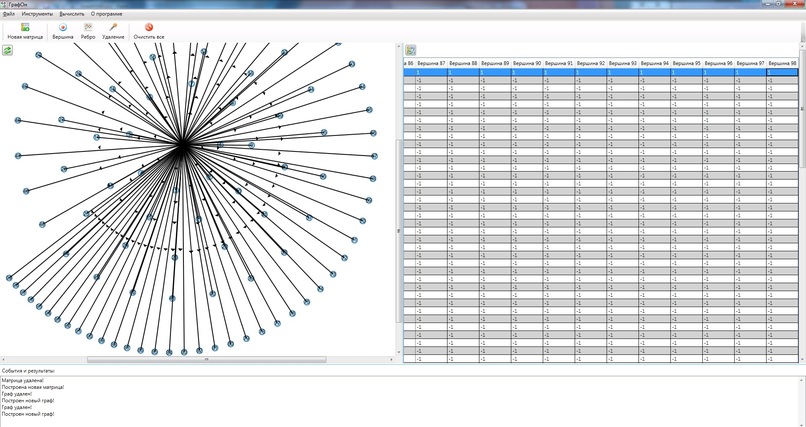
Task: Open the О программе menu
Action: pyautogui.click(x=106, y=14)
